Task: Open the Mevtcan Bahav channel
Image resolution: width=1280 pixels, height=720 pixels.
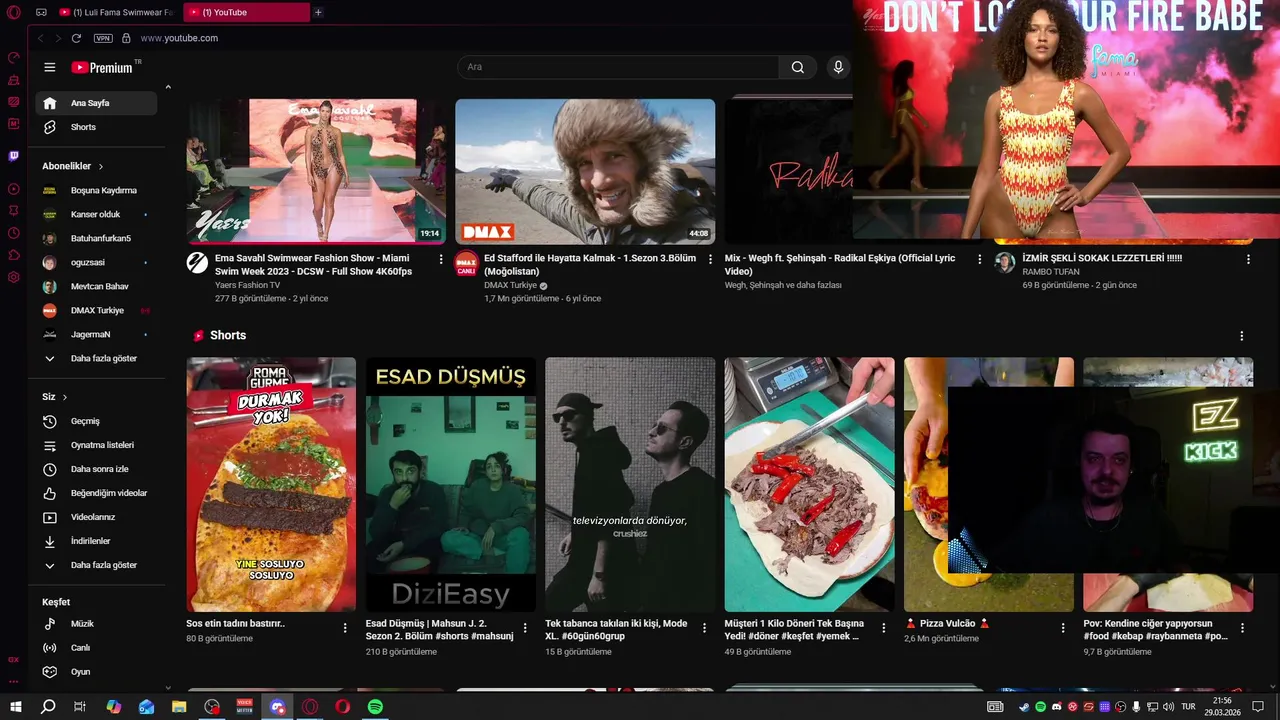Action: 96,286
